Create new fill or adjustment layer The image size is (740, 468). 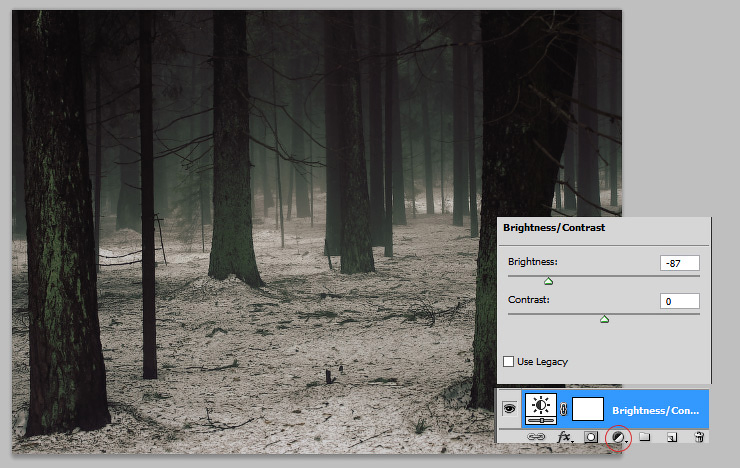[x=618, y=437]
